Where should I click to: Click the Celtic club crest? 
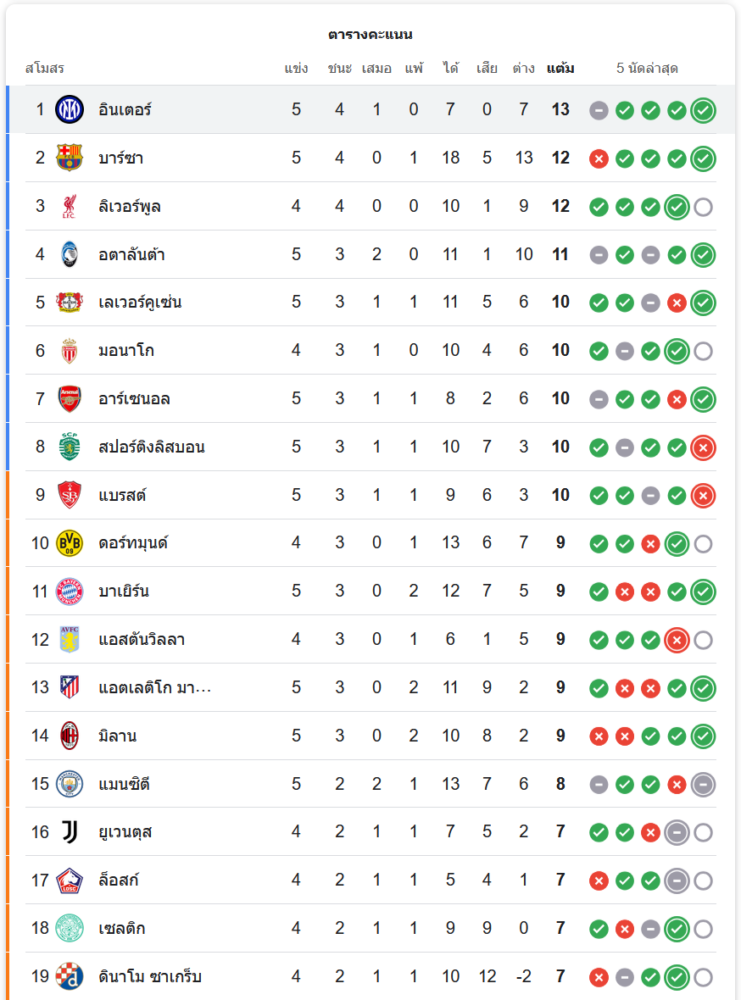[69, 928]
